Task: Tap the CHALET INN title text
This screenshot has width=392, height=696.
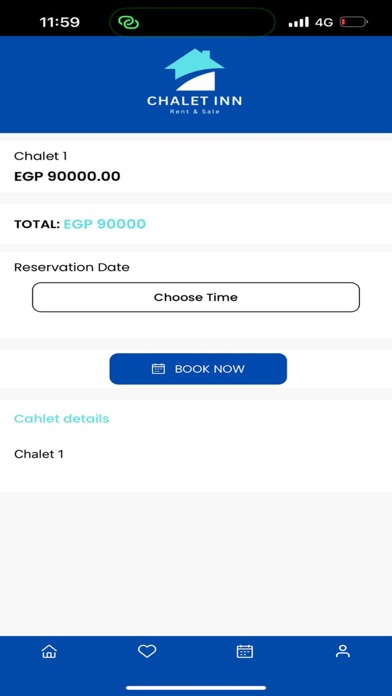Action: tap(194, 101)
